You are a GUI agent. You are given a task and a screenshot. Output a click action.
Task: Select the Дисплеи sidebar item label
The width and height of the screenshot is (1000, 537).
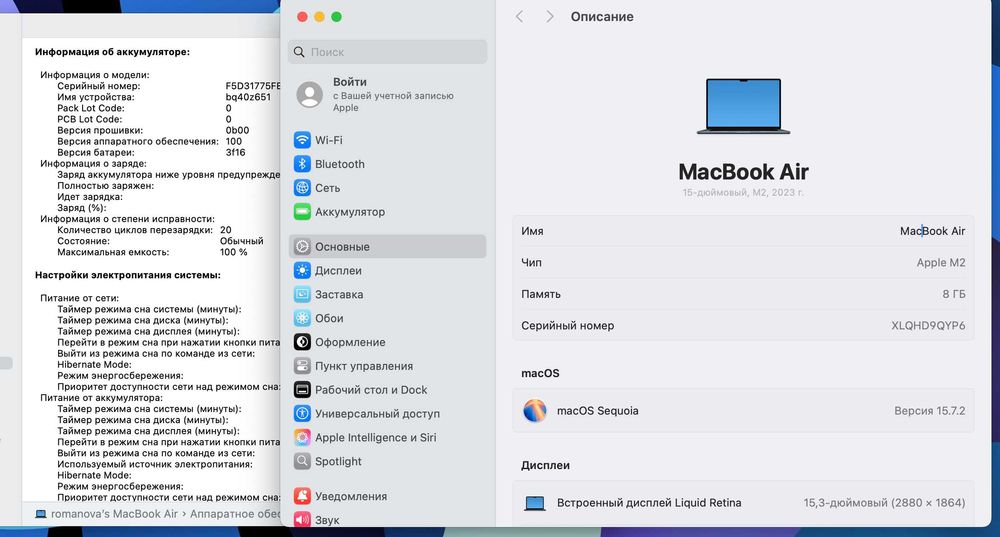(x=338, y=270)
